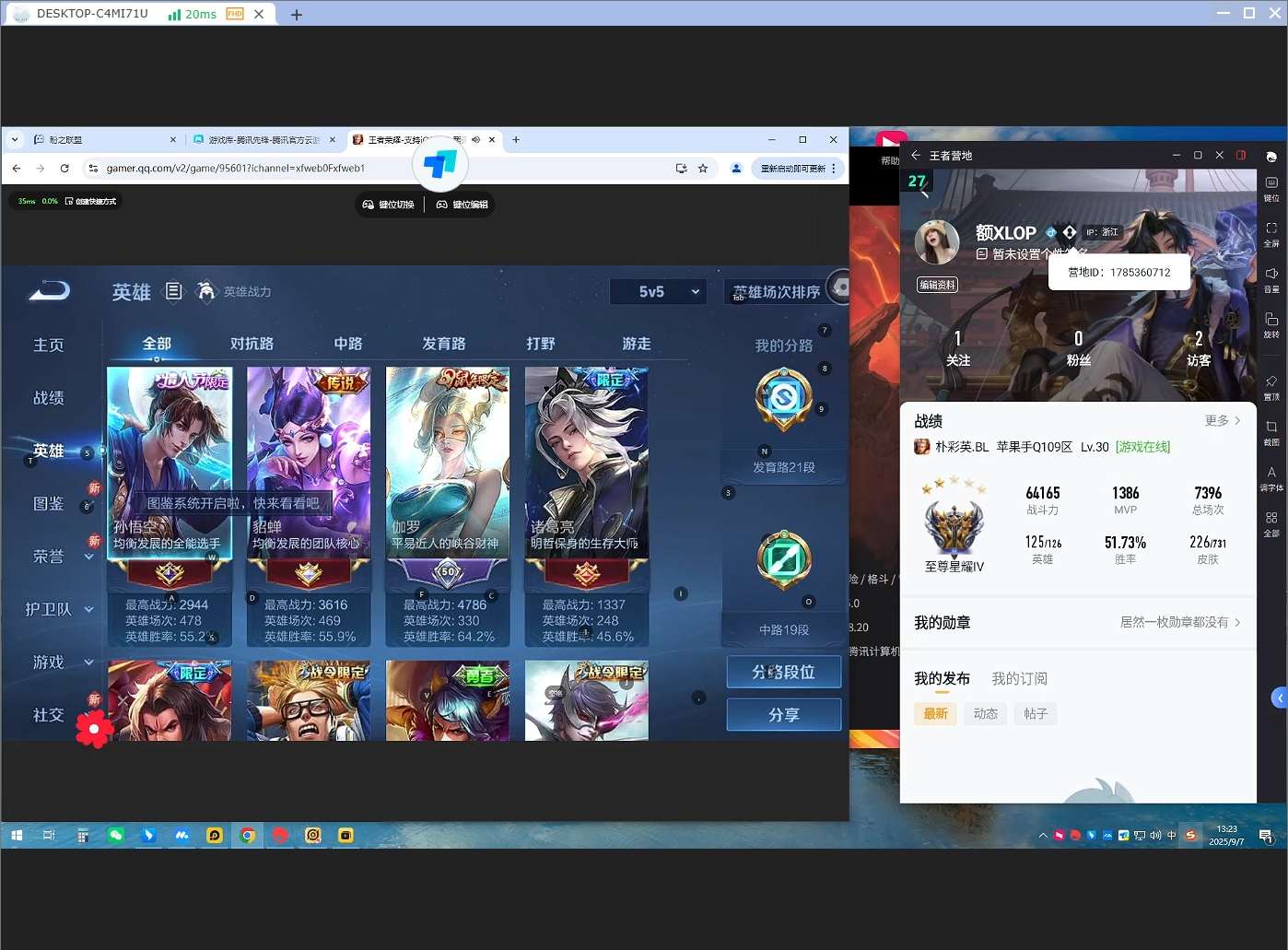This screenshot has height=950, width=1288.
Task: Open 战绩 in left game menu
Action: 49,397
